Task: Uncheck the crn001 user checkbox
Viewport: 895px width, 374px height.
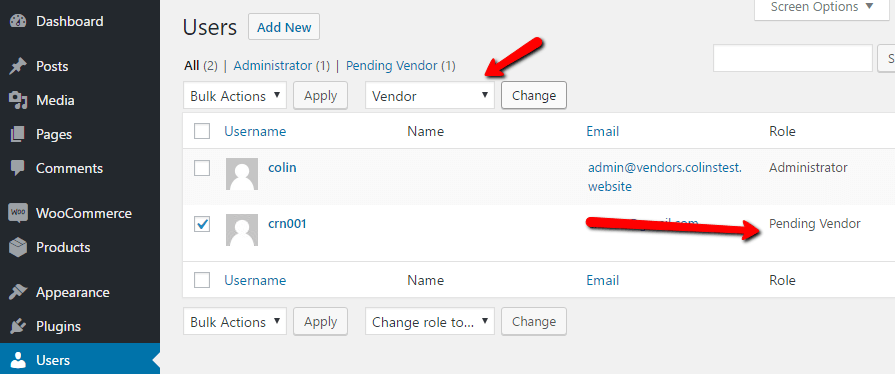Action: (x=202, y=224)
